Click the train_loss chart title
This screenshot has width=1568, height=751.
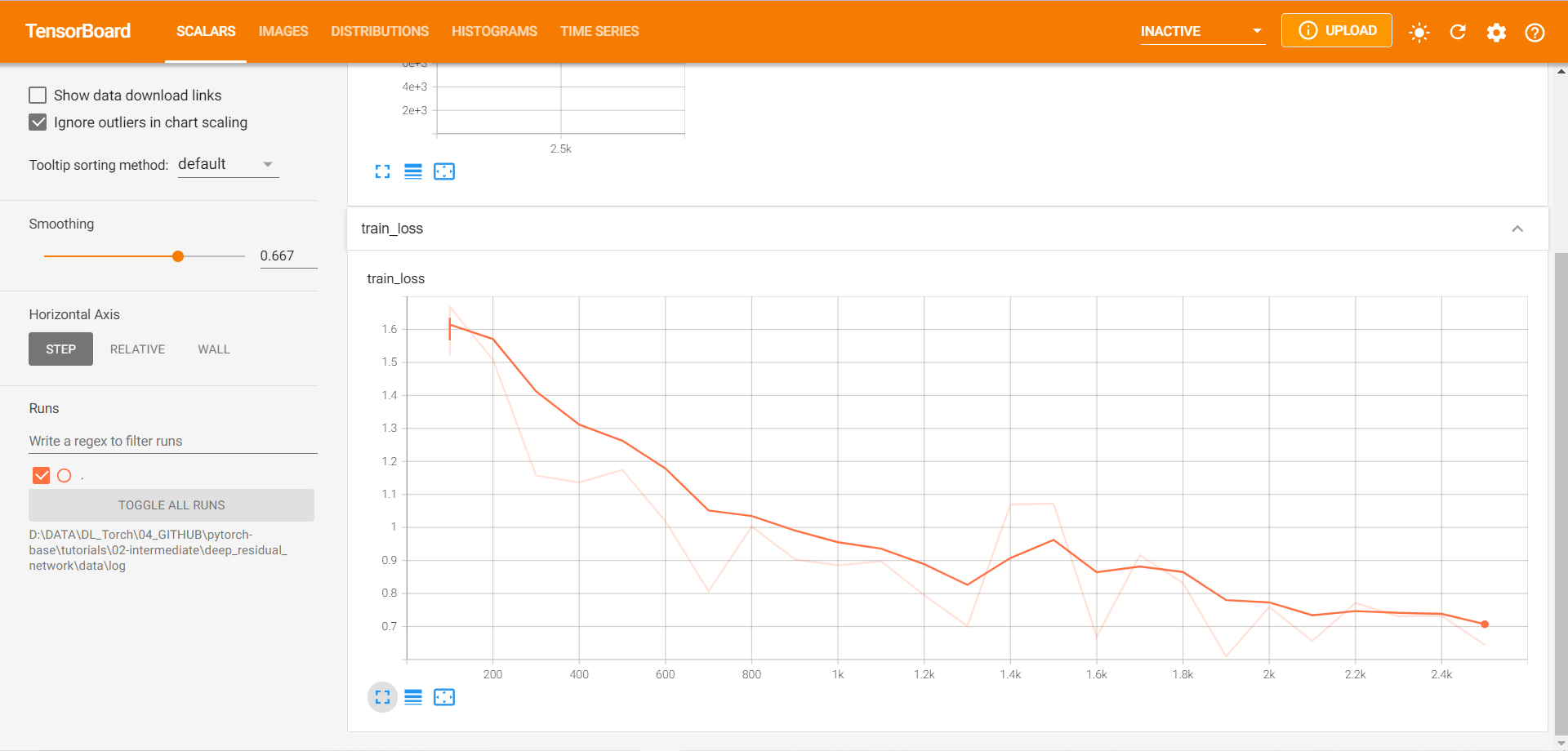(396, 278)
